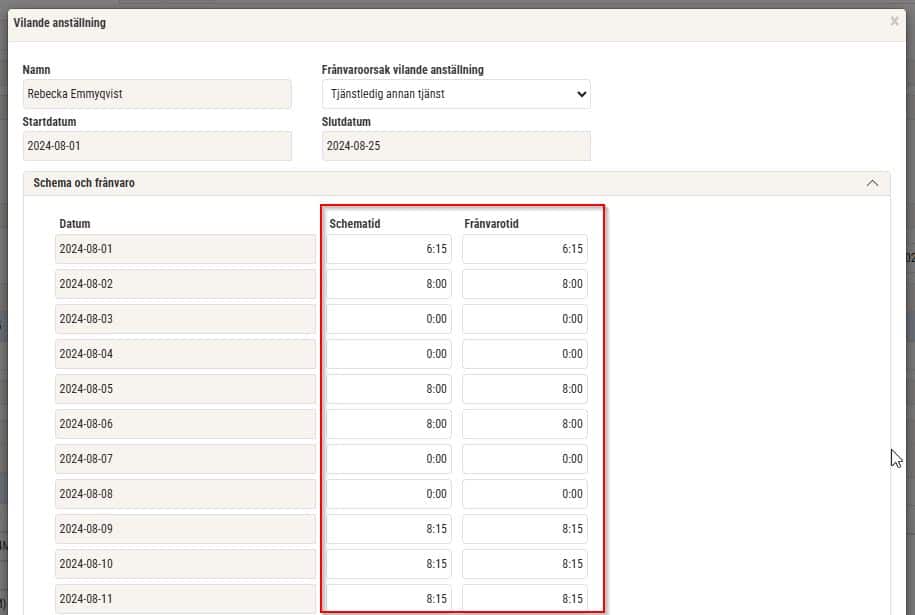Click the Schema och frånvaro header title
Viewport: 915px width, 615px height.
tap(84, 184)
